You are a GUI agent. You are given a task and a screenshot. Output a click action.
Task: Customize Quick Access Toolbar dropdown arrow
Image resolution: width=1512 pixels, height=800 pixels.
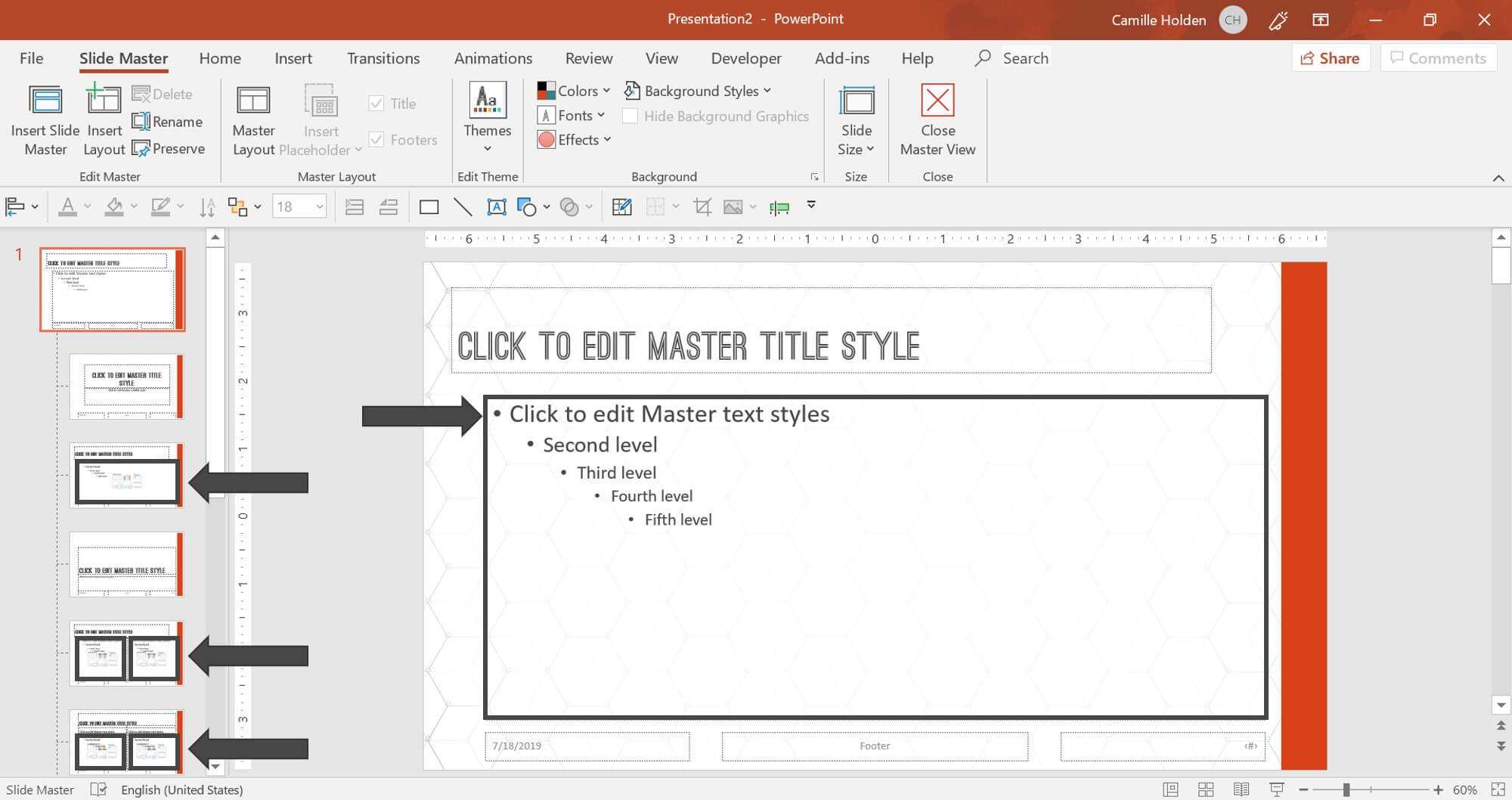811,205
